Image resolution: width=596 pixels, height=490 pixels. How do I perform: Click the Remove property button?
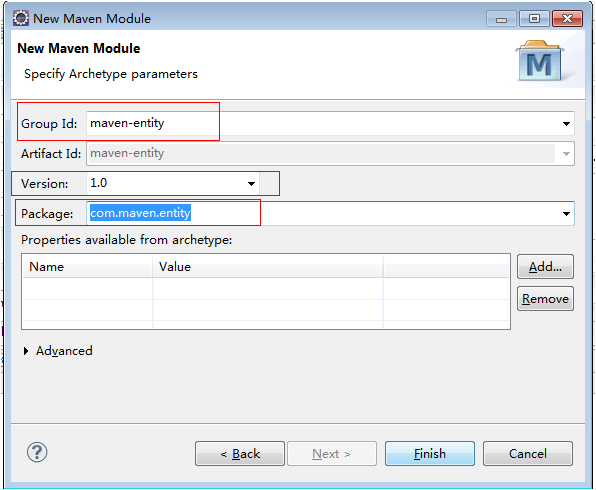pos(545,299)
